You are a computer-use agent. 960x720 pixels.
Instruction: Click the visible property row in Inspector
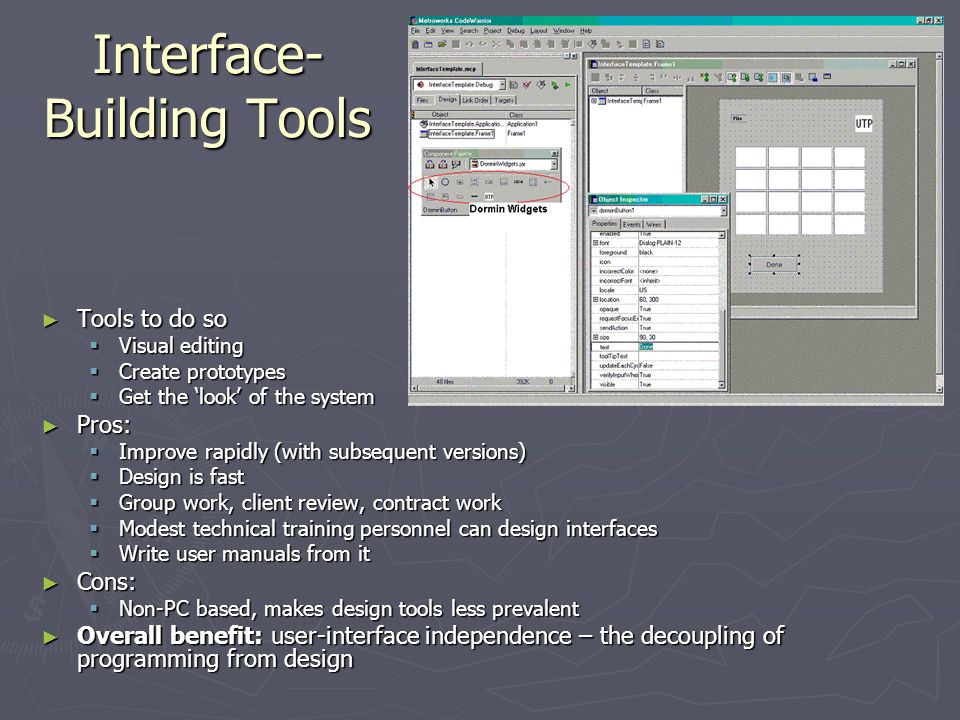(654, 384)
